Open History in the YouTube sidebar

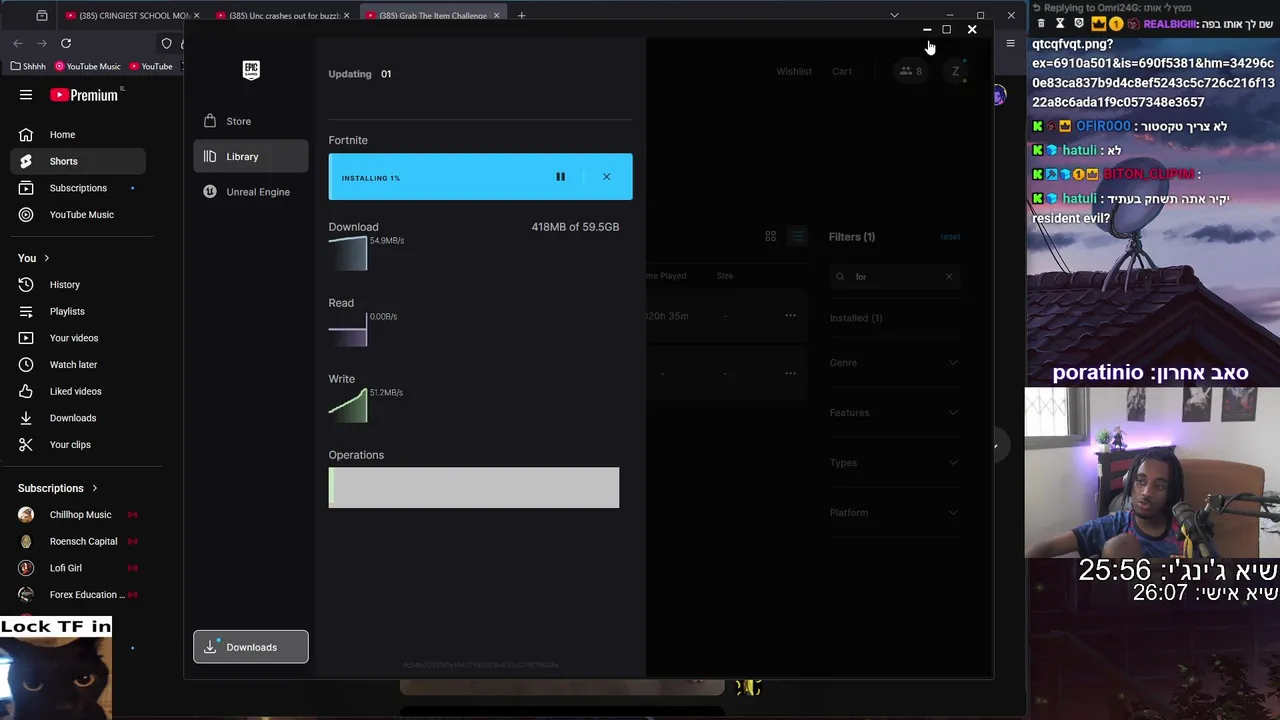(x=78, y=285)
